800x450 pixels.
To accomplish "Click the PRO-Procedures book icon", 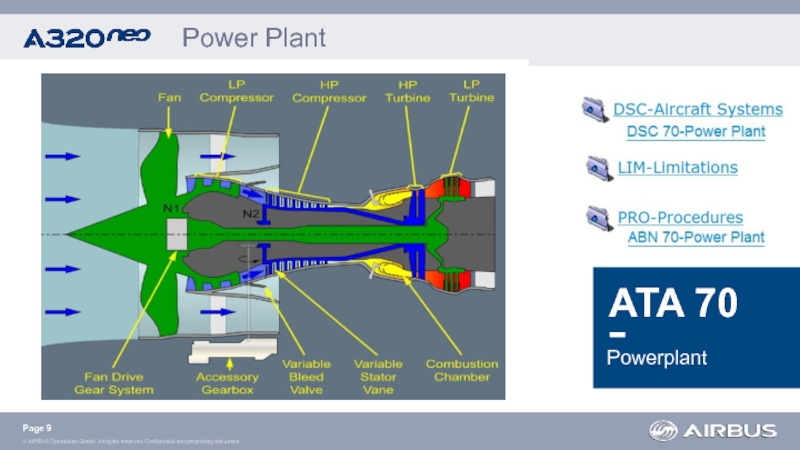I will pyautogui.click(x=599, y=217).
